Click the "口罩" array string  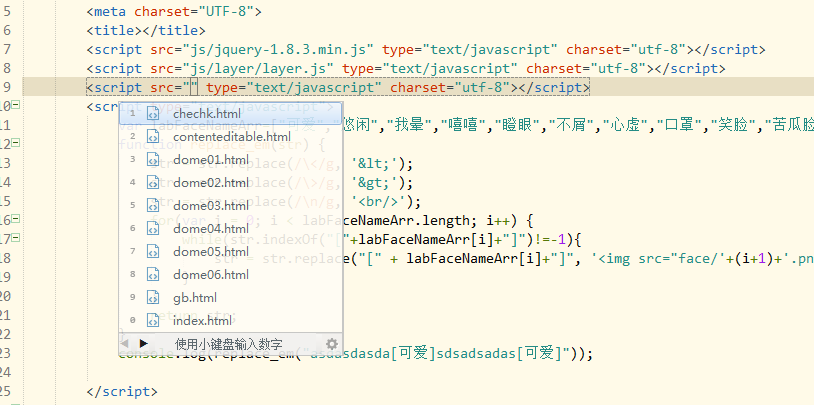point(680,125)
